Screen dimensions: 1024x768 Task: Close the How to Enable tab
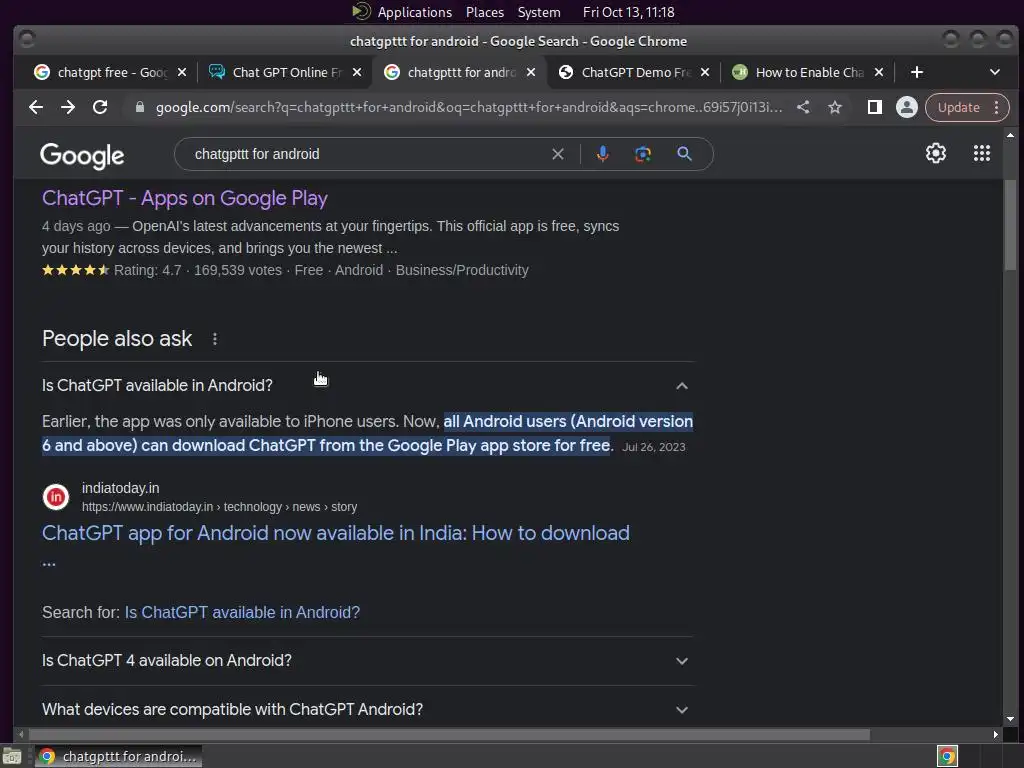(879, 72)
